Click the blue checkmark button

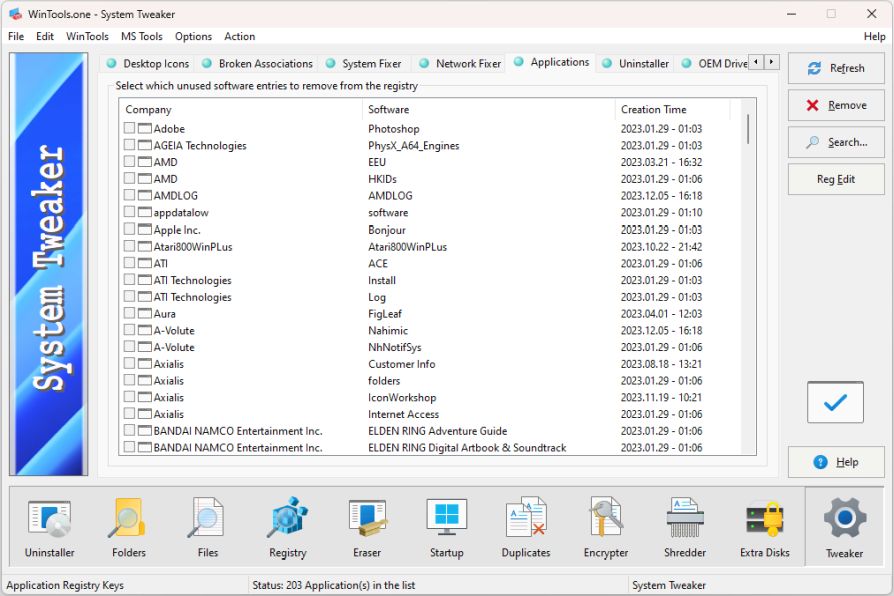(835, 403)
